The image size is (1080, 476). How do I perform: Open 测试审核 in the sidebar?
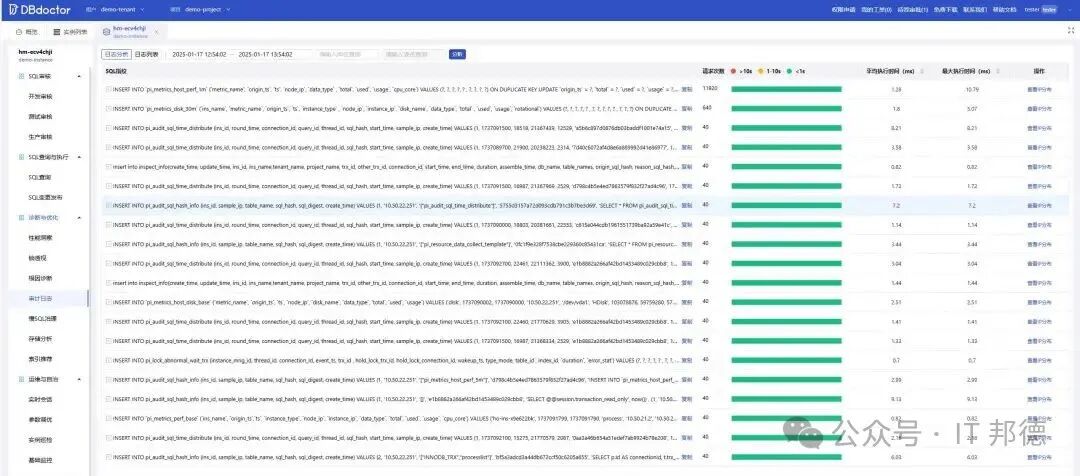pyautogui.click(x=40, y=116)
